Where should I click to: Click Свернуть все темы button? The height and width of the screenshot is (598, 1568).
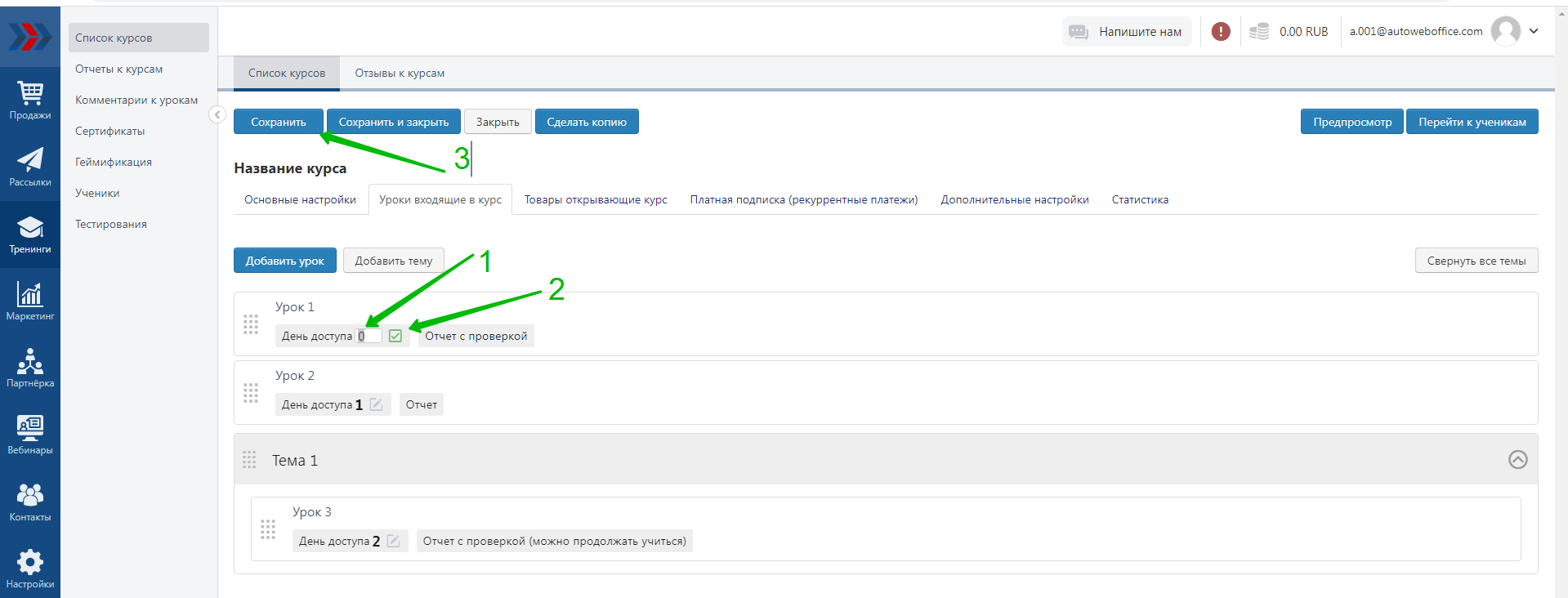click(x=1476, y=261)
